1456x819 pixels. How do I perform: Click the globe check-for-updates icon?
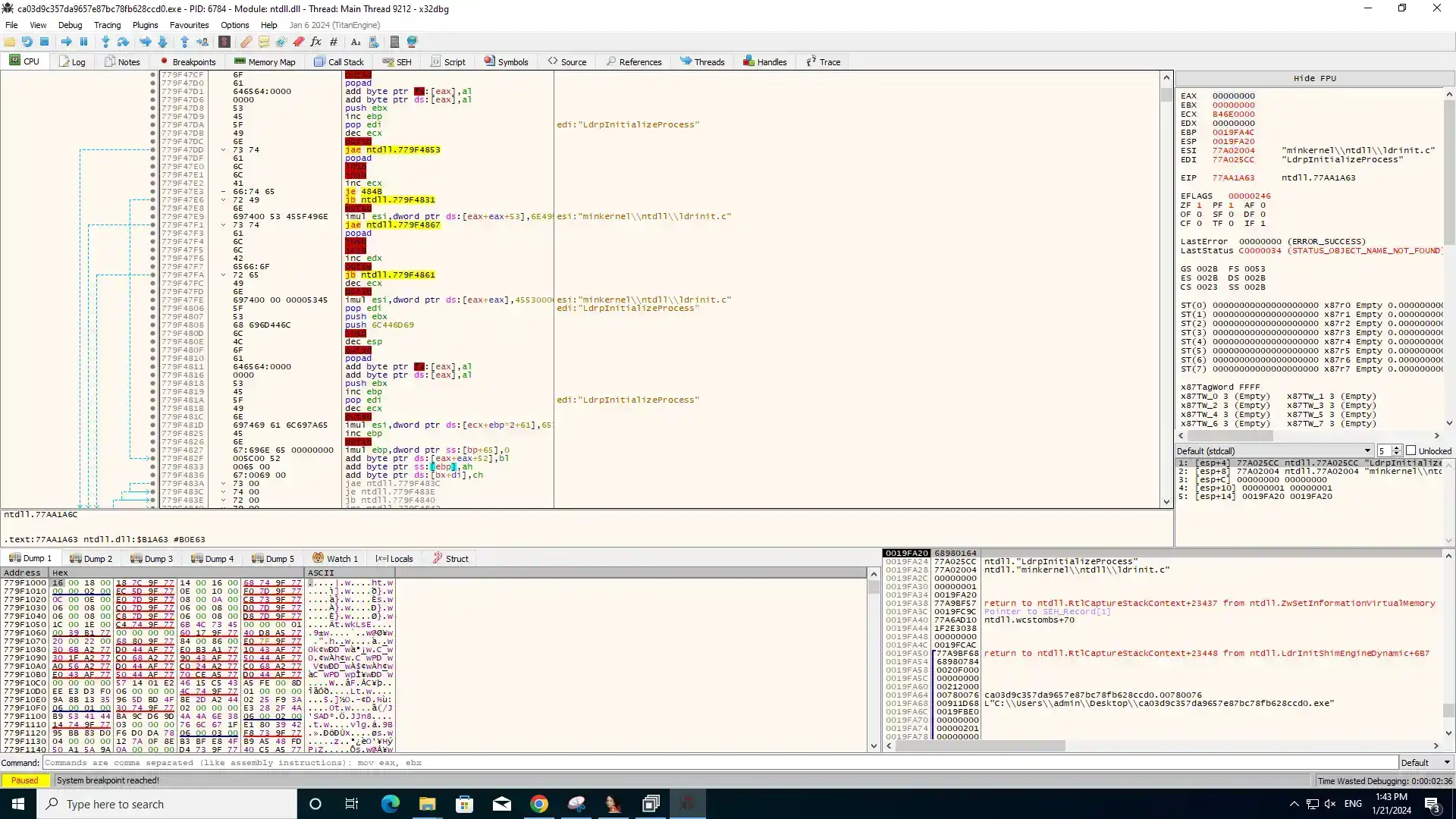[x=413, y=42]
